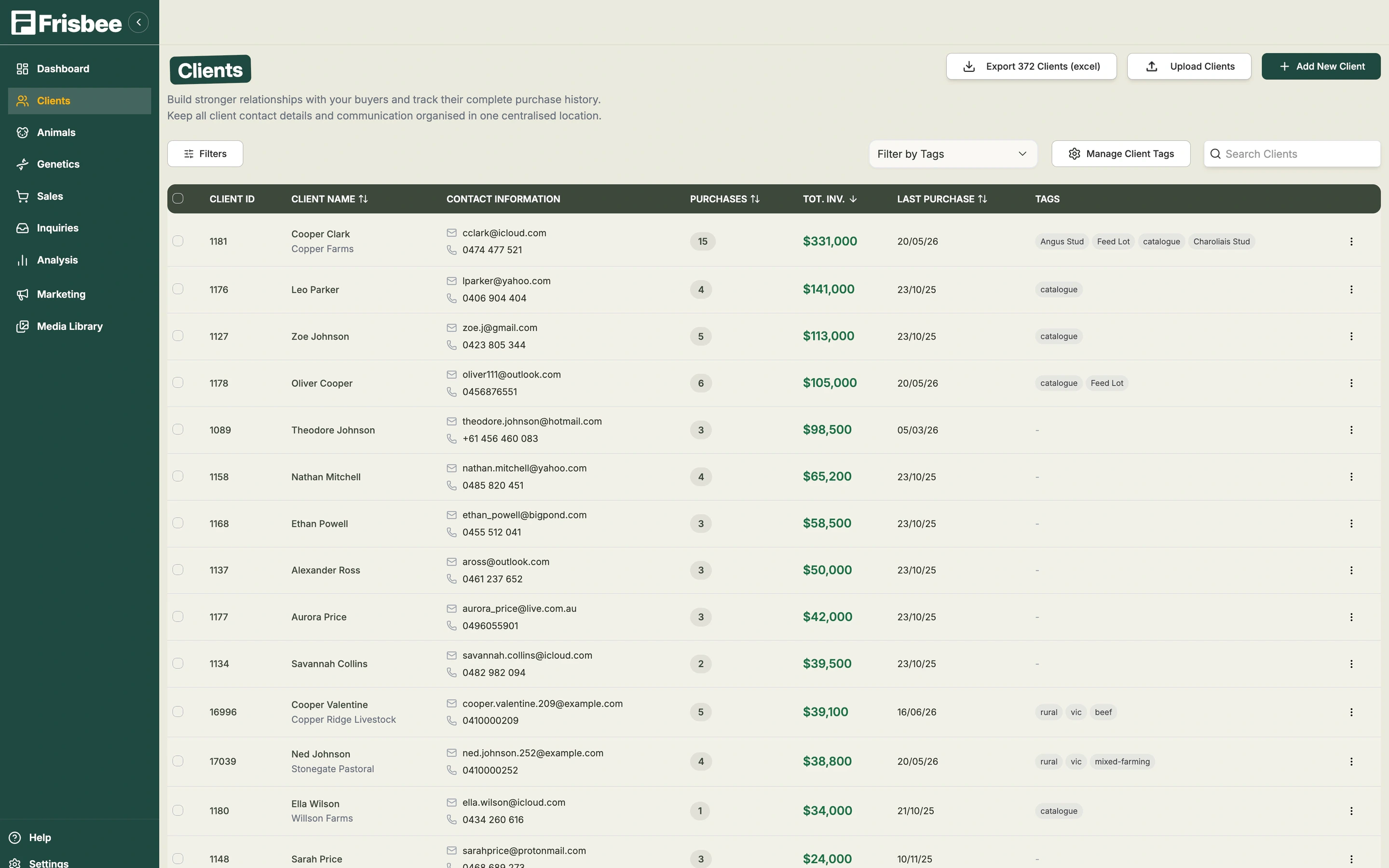Image resolution: width=1389 pixels, height=868 pixels.
Task: Click the mixed-farming tag on Ned Johnson
Action: [x=1122, y=762]
